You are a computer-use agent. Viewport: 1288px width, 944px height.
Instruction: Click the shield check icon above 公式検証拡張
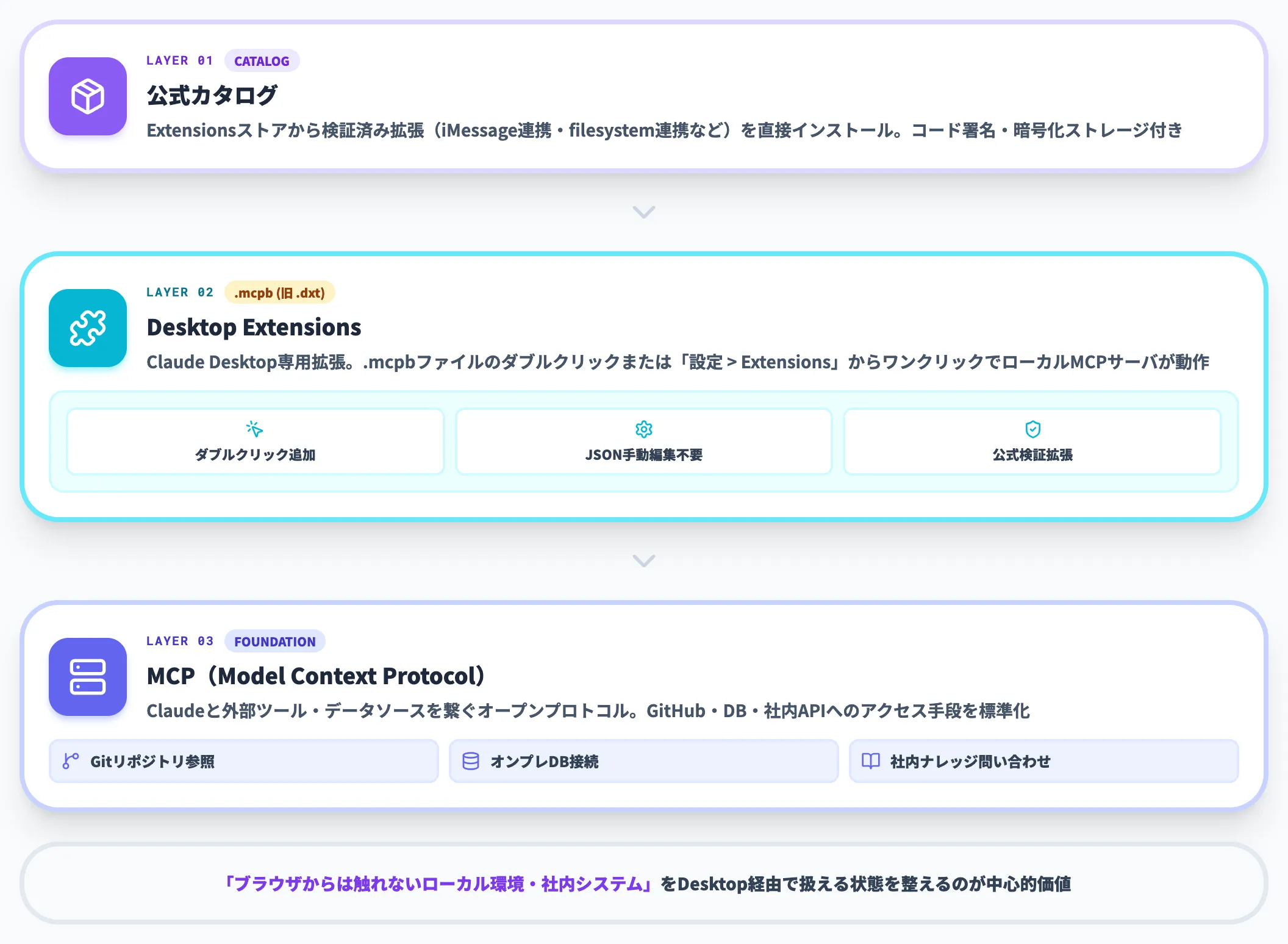1032,429
